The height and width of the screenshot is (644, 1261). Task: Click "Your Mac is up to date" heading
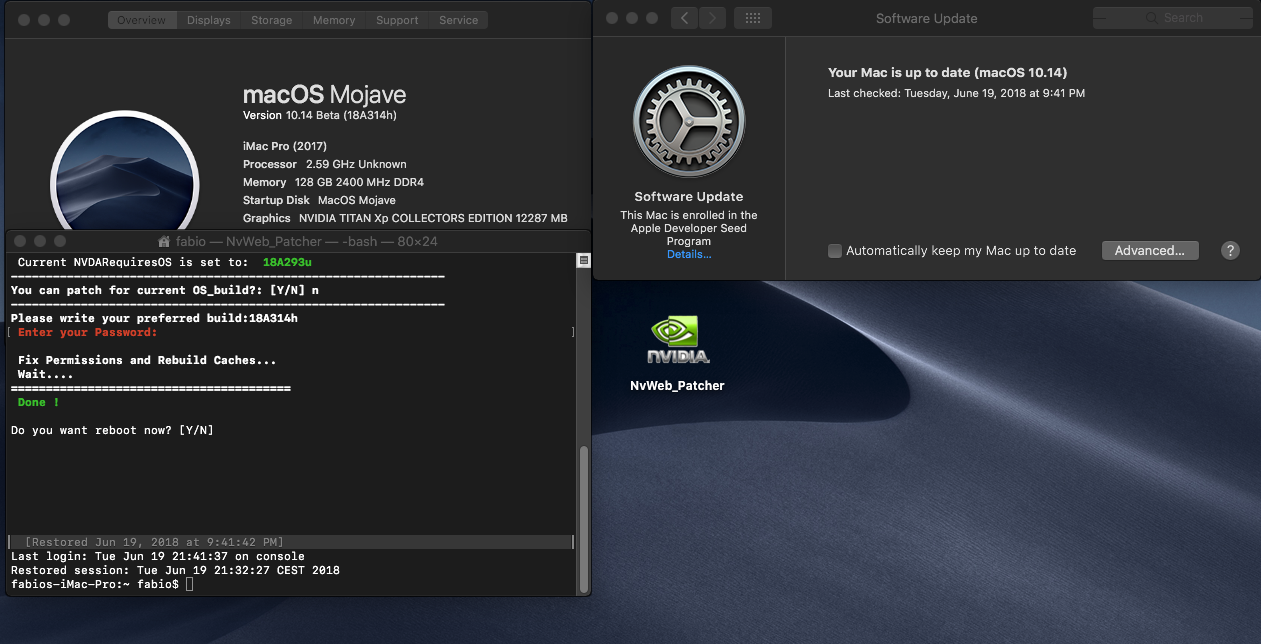(948, 72)
